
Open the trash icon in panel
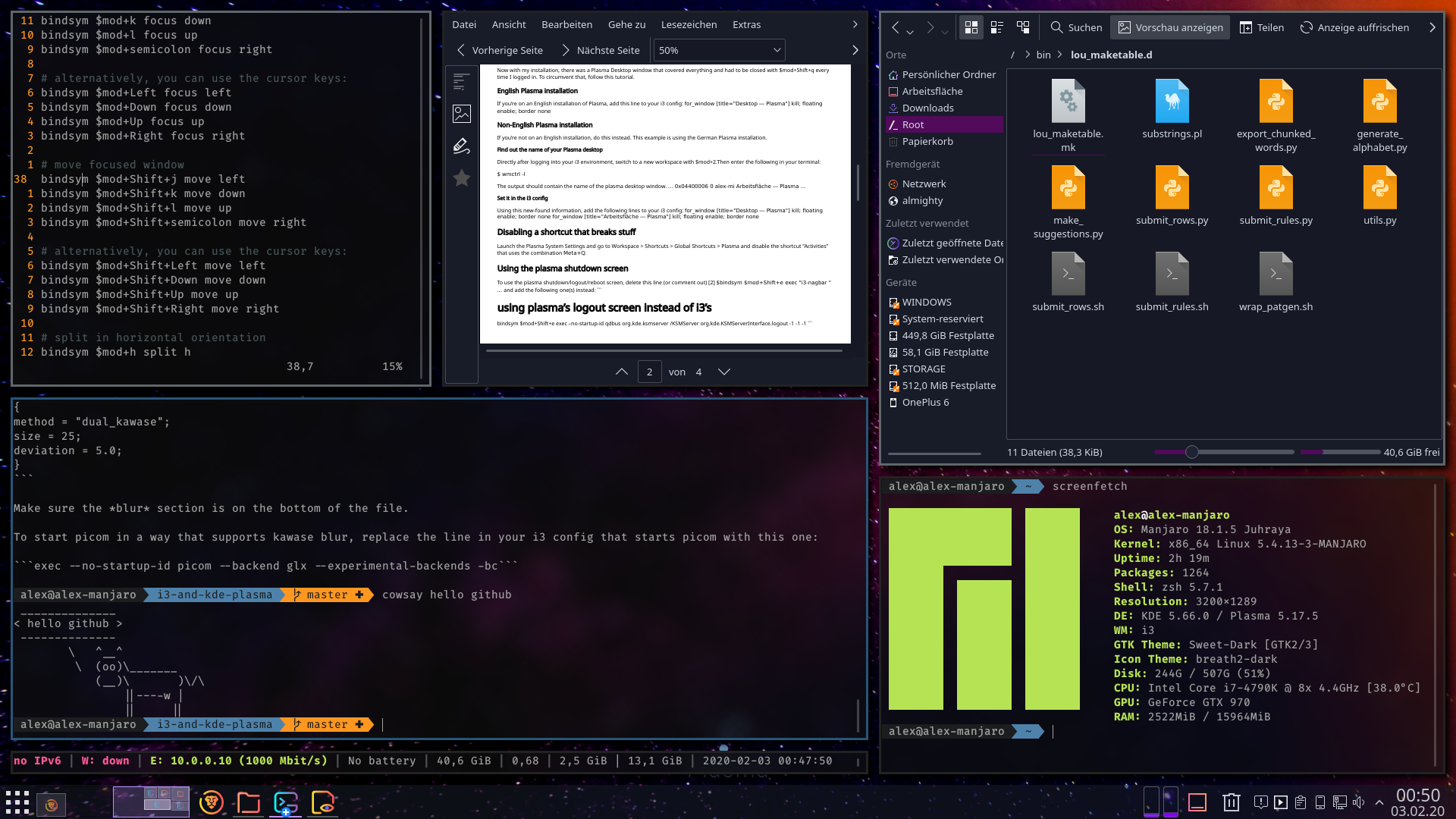pos(1231,802)
